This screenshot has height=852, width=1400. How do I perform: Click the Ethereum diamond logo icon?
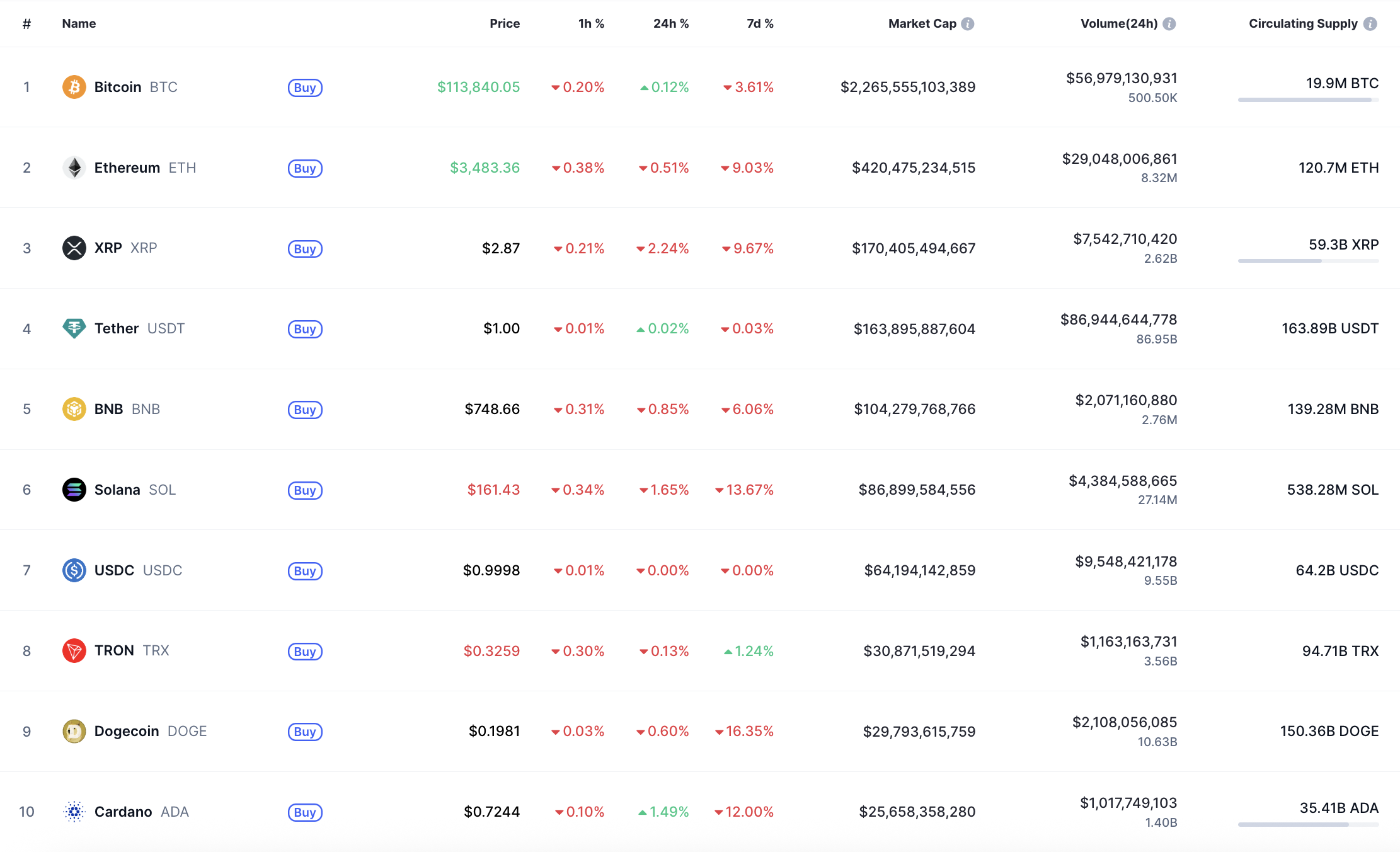[x=74, y=168]
